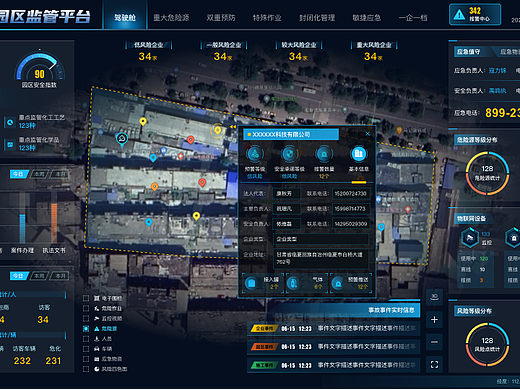Click the 一般风险企业 34 statistic
520x390 pixels.
click(223, 51)
